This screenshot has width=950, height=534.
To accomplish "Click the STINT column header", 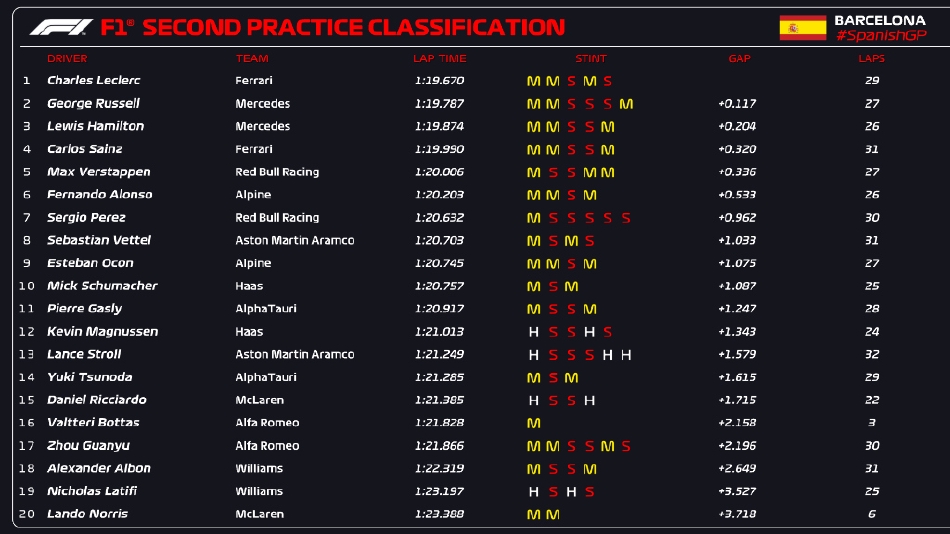I will [590, 59].
